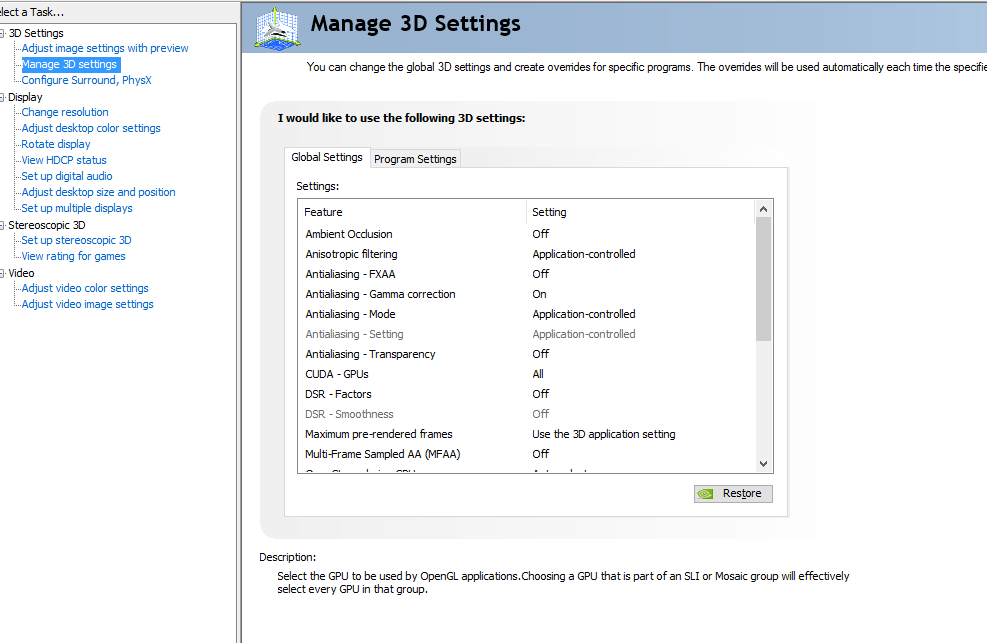Click Off value for Antialiasing - FXAA
The height and width of the screenshot is (643, 987).
point(541,274)
